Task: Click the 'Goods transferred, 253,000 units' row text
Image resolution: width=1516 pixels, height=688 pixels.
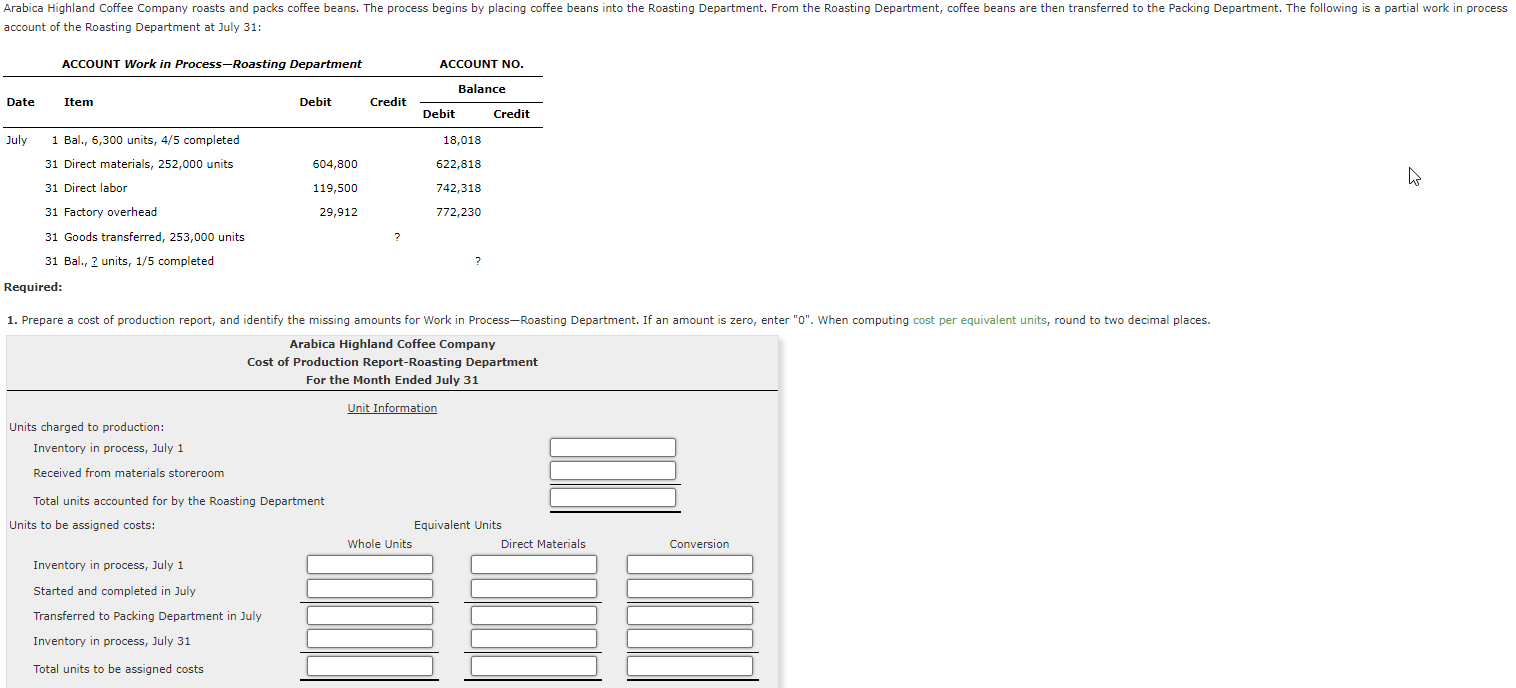Action: [x=154, y=237]
